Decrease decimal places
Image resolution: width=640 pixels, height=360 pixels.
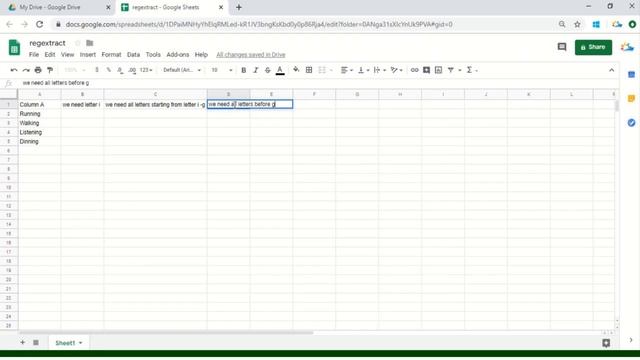coord(120,70)
